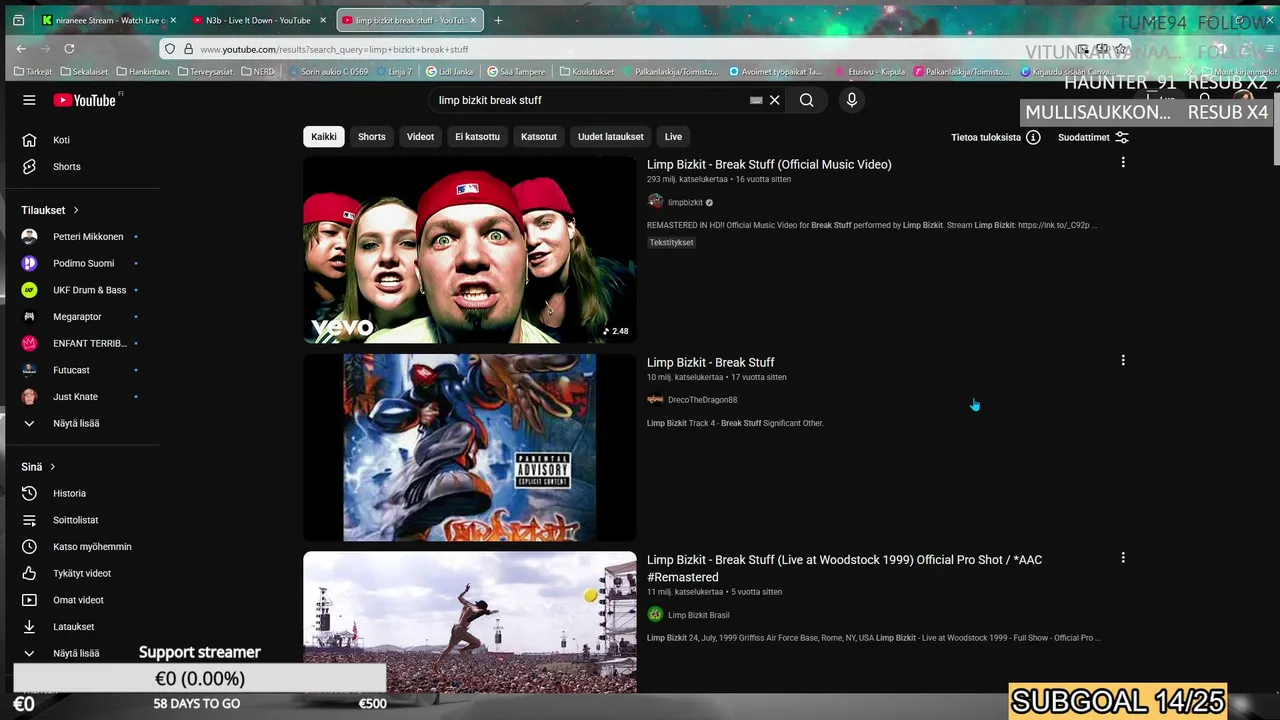Open Terveysasiat bookmarks folder
Screen dimensions: 1280x720
[205, 72]
